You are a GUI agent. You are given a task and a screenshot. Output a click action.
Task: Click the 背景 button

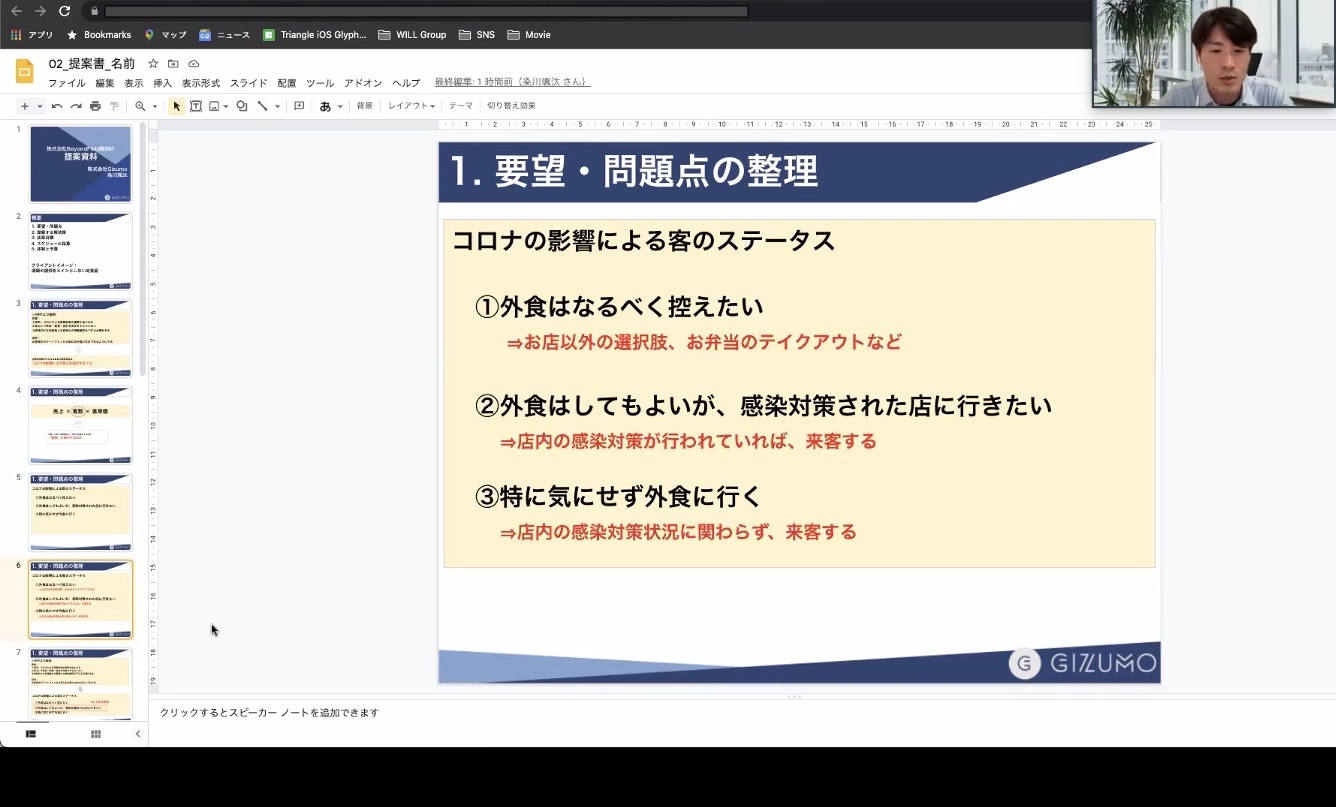(365, 106)
